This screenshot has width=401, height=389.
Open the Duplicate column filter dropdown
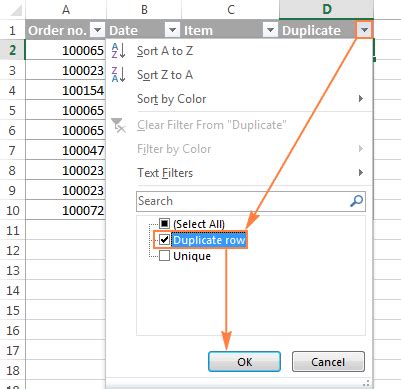coord(364,30)
